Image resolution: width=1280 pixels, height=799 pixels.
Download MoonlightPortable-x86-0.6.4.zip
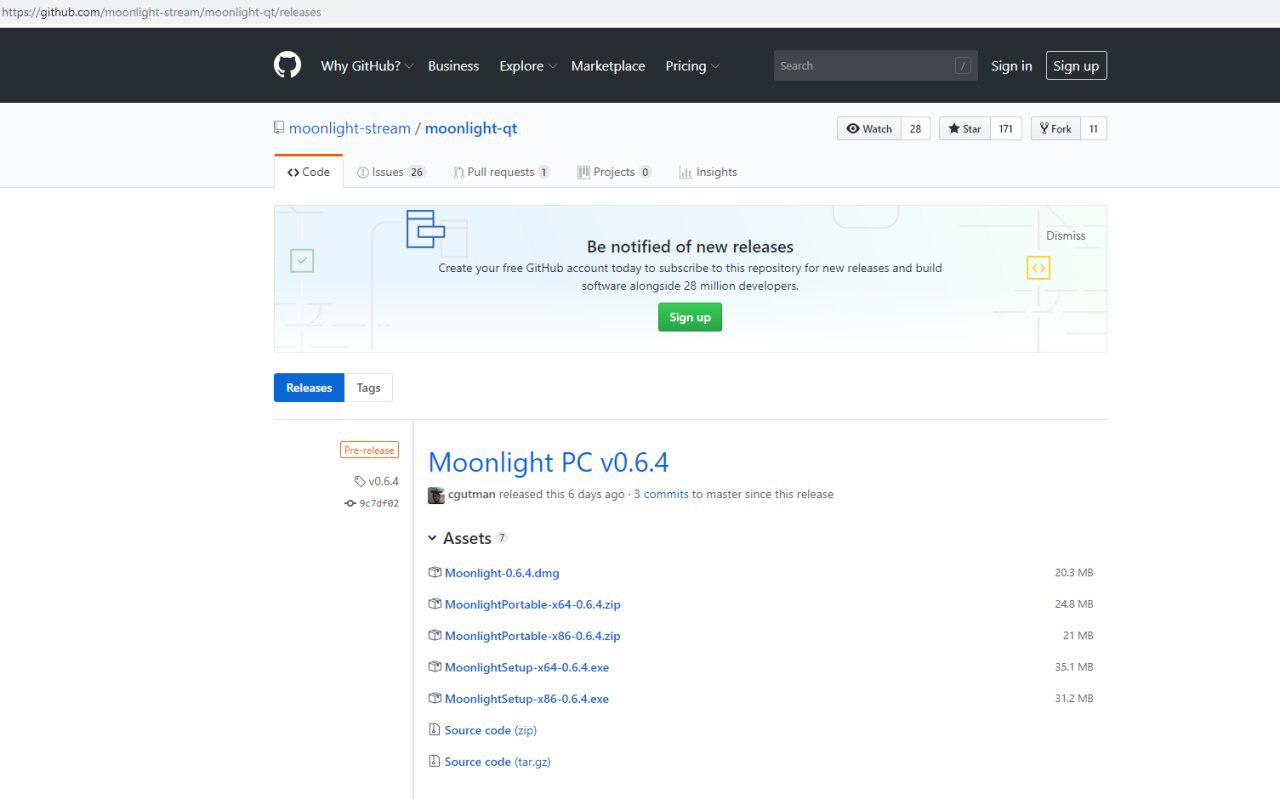coord(532,636)
